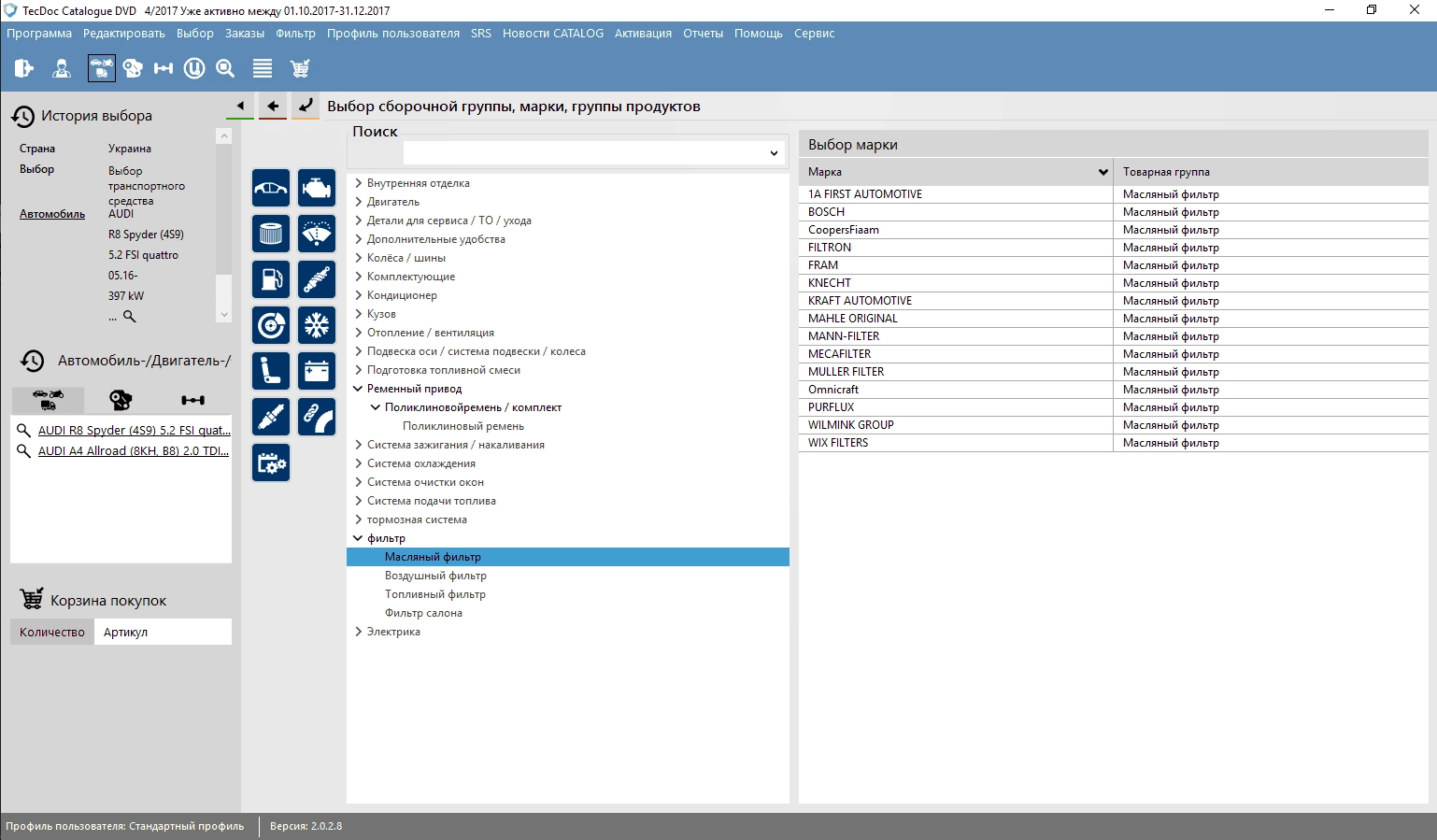
Task: Click the Марка column sort dropdown arrow
Action: 1103,172
